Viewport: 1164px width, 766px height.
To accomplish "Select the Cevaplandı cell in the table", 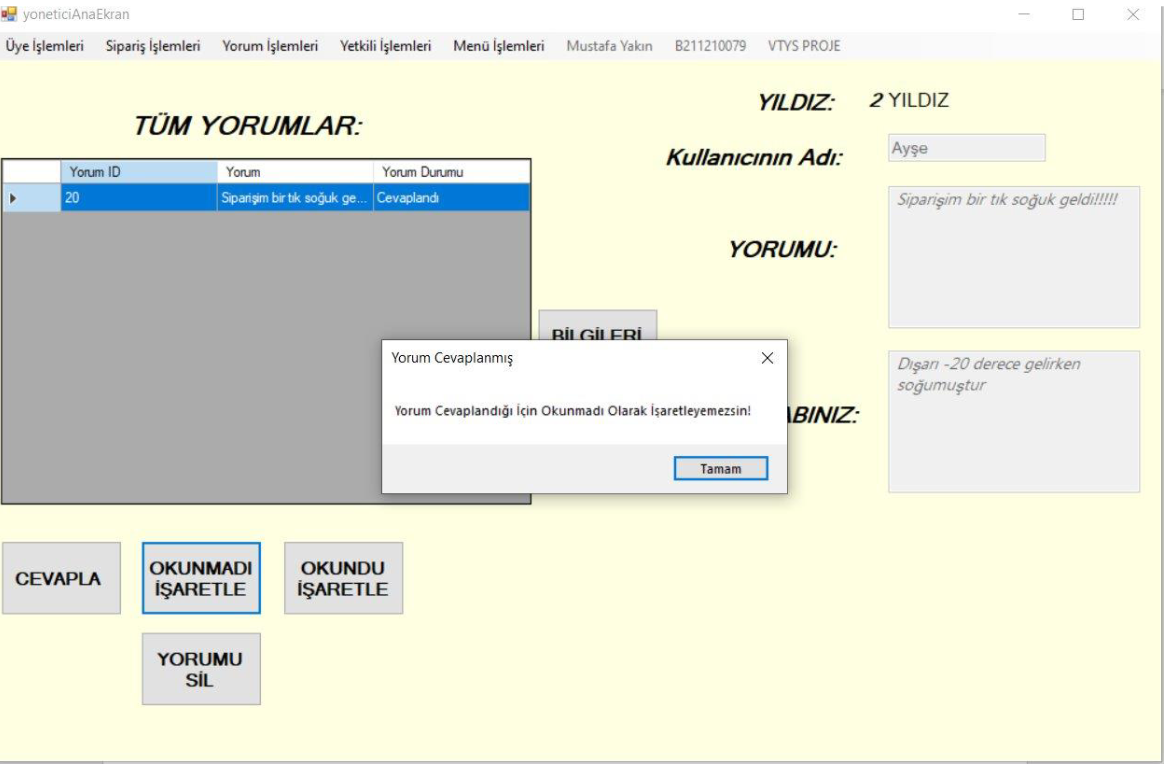I will (x=451, y=198).
